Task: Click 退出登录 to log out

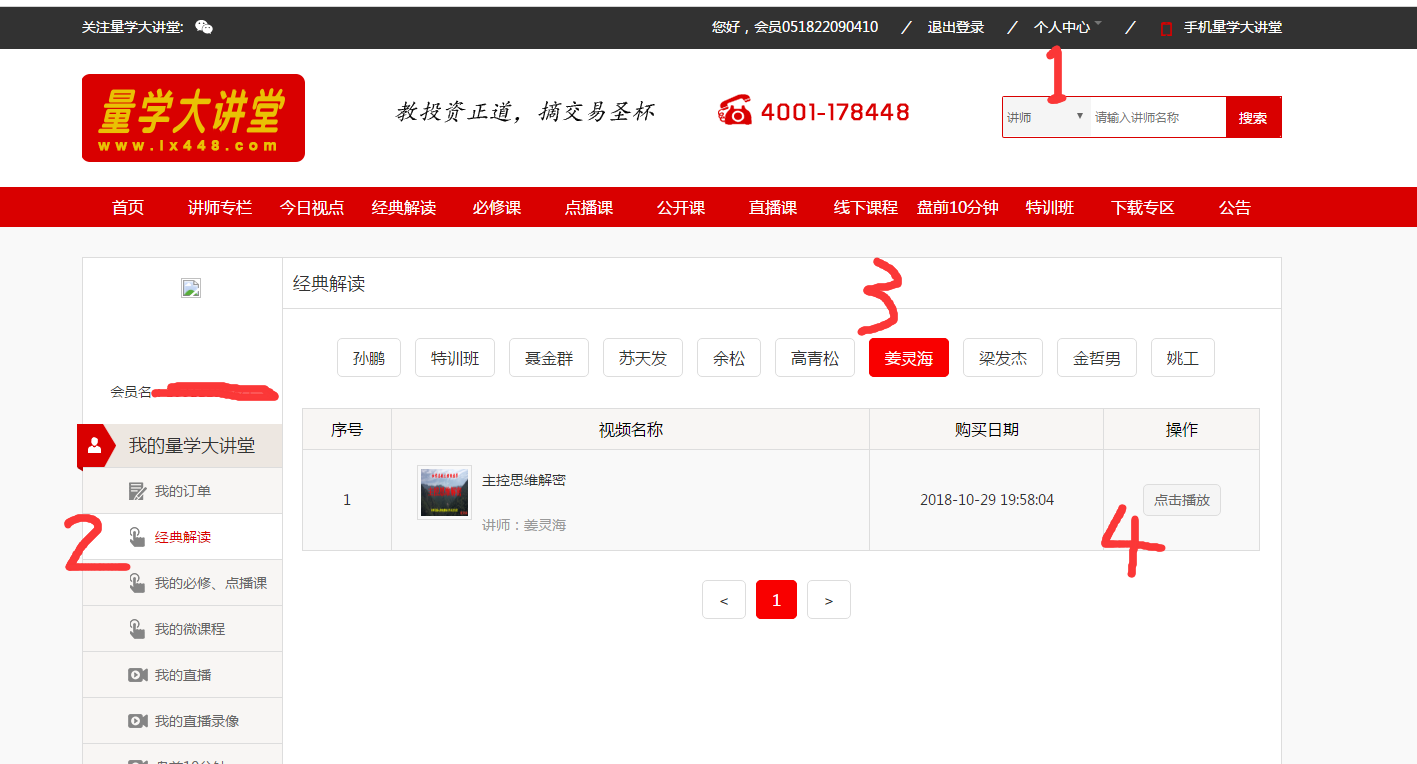Action: pyautogui.click(x=956, y=27)
